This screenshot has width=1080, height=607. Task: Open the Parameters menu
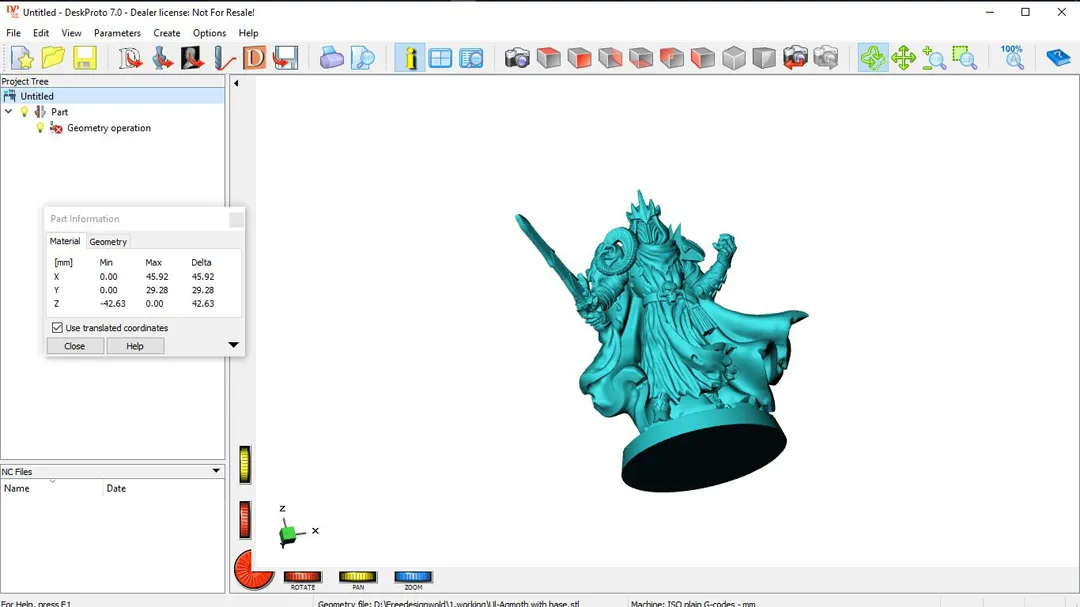117,33
